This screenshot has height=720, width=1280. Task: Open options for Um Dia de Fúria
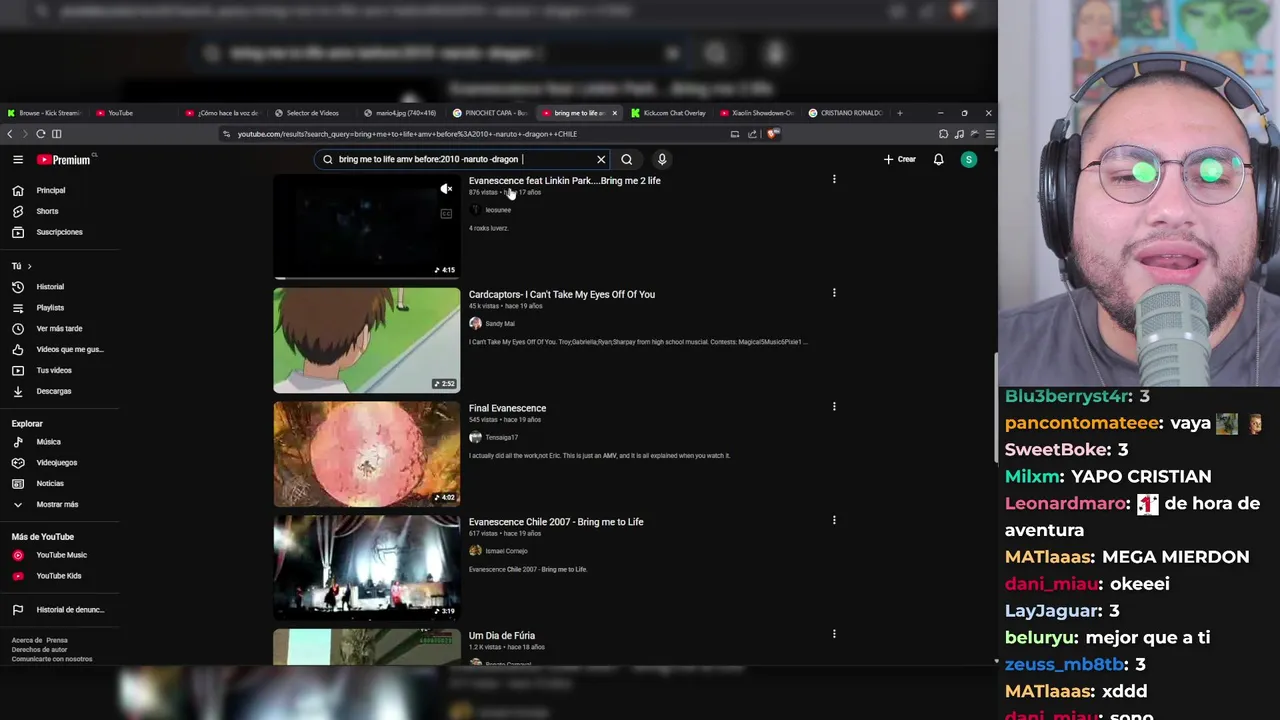click(x=834, y=634)
